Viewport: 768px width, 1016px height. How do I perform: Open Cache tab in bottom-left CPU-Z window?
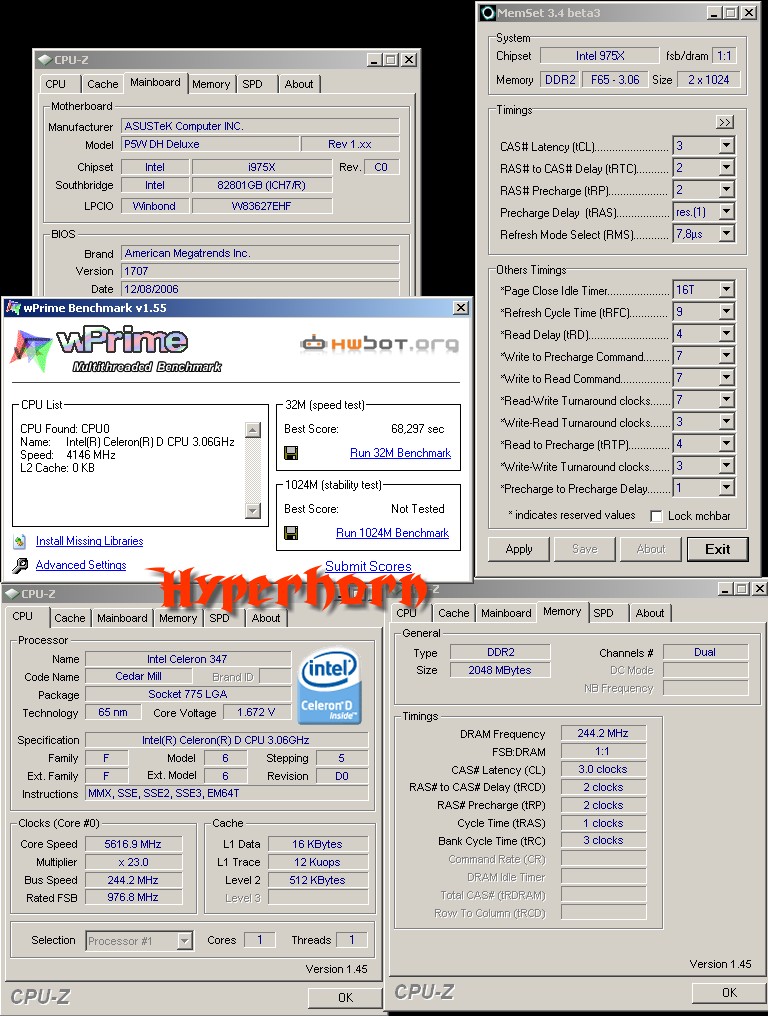[70, 618]
